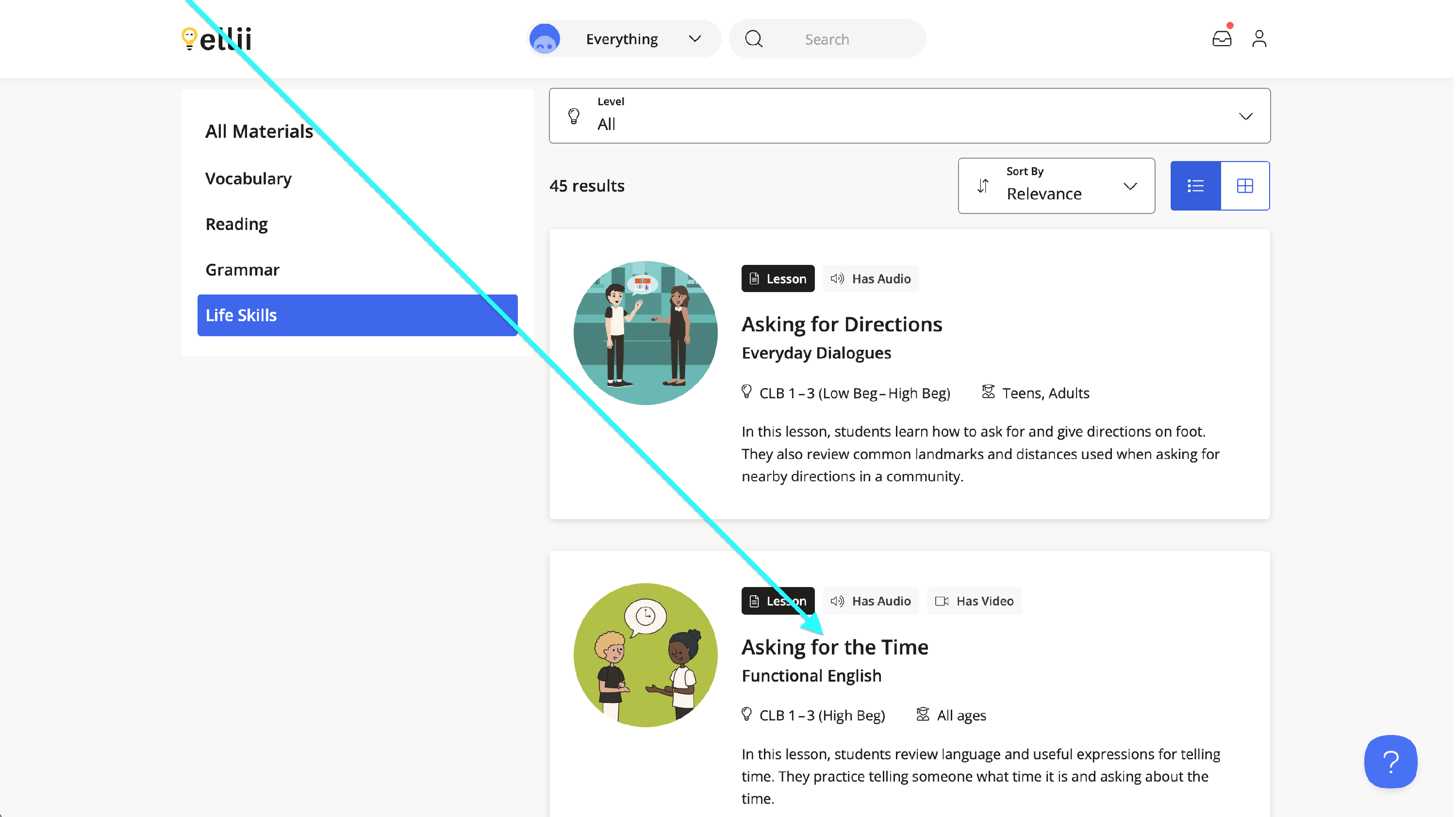
Task: Select Vocabulary in the sidebar
Action: click(248, 179)
